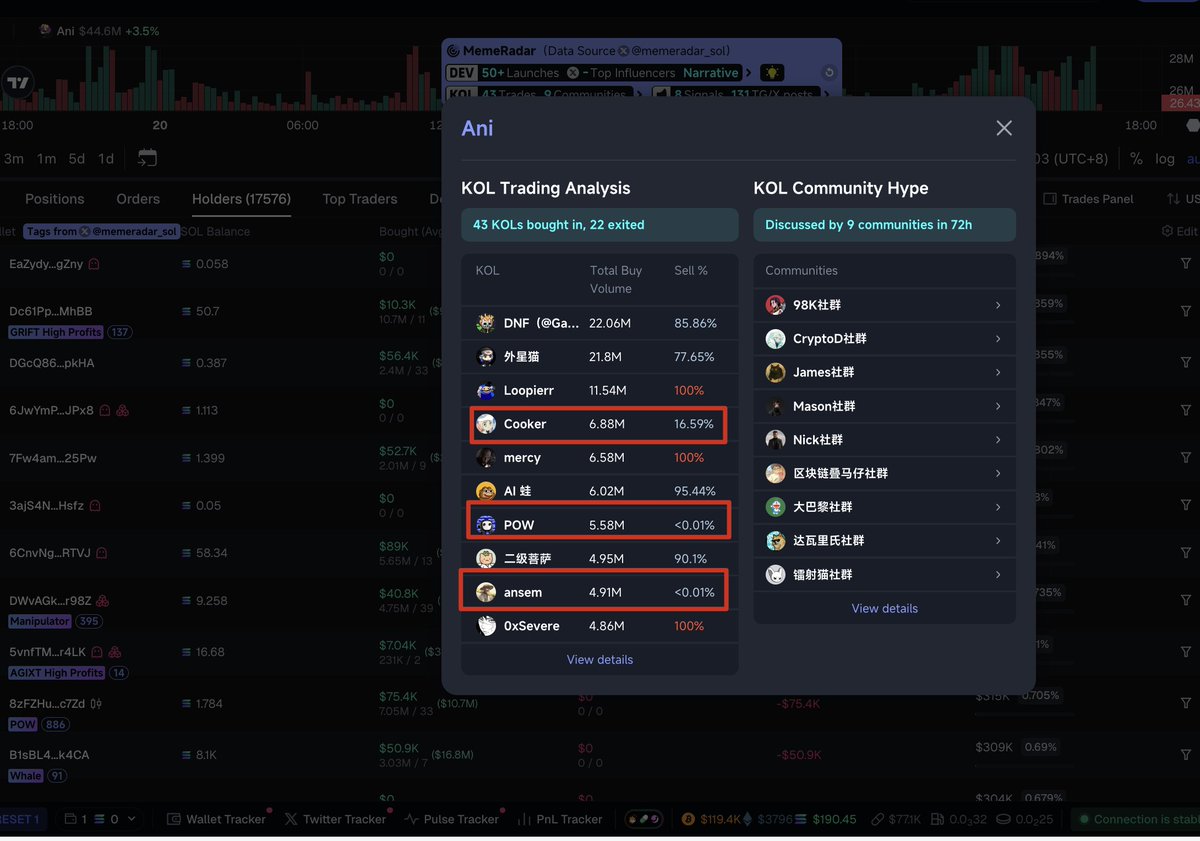Click the 外星猫 KOL avatar

[x=486, y=357]
